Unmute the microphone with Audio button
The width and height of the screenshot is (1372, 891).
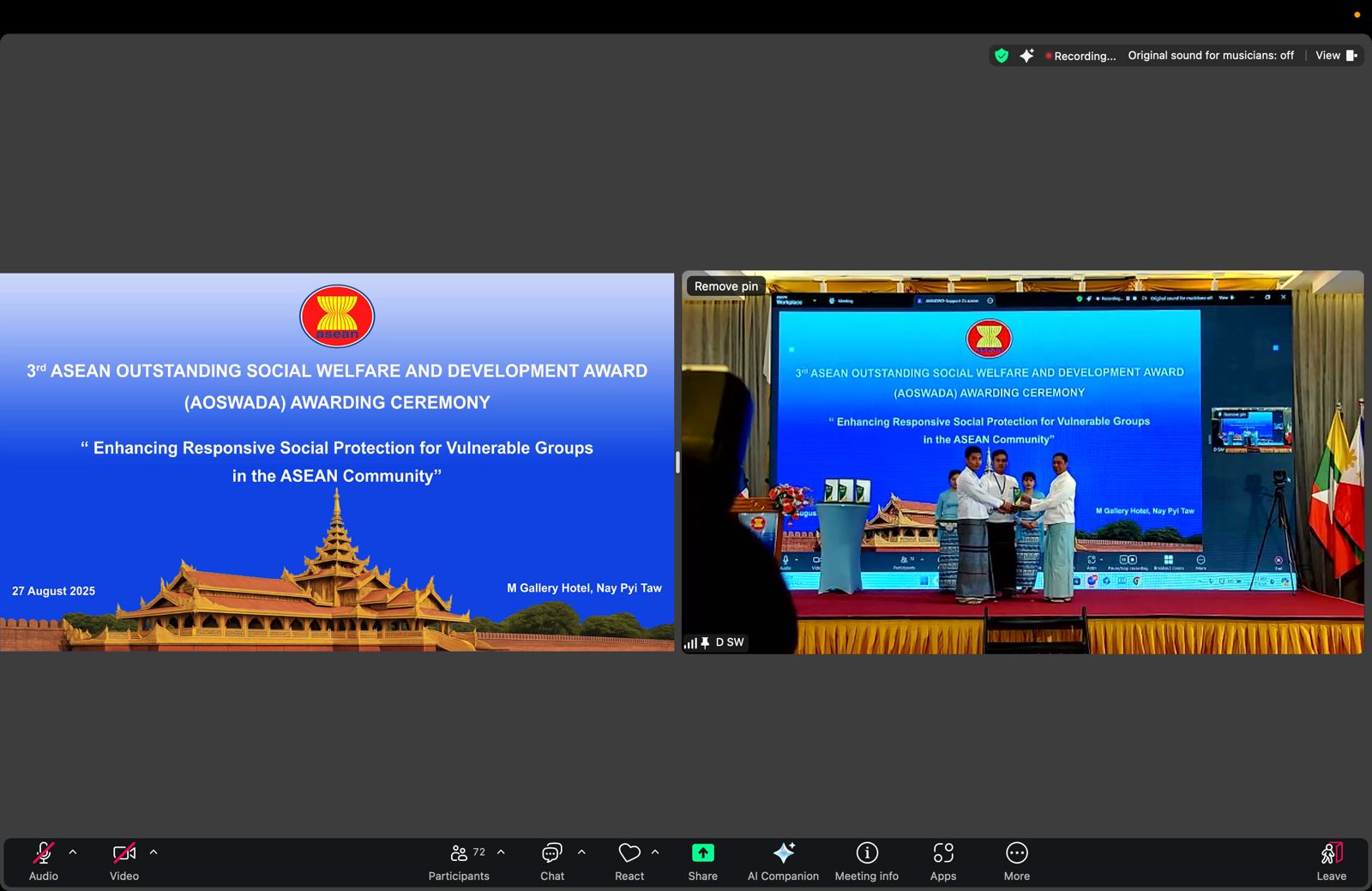tap(43, 862)
